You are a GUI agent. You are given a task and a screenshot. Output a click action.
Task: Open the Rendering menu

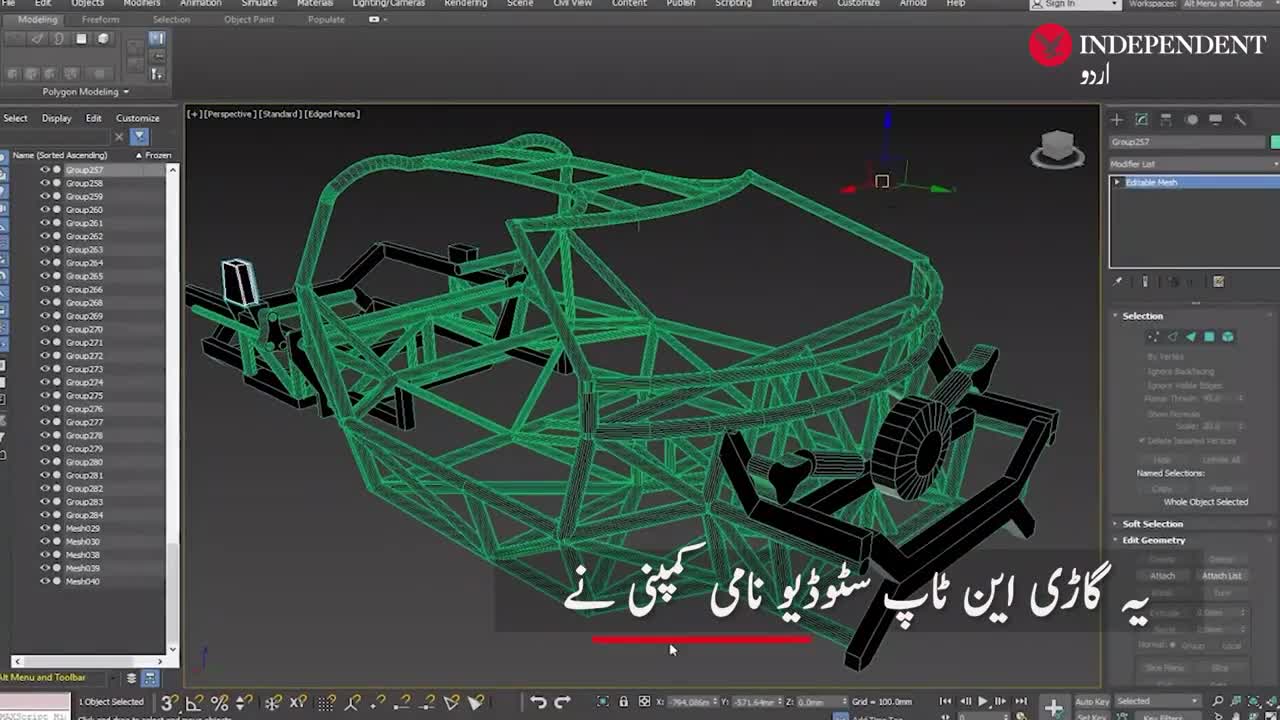tap(465, 4)
